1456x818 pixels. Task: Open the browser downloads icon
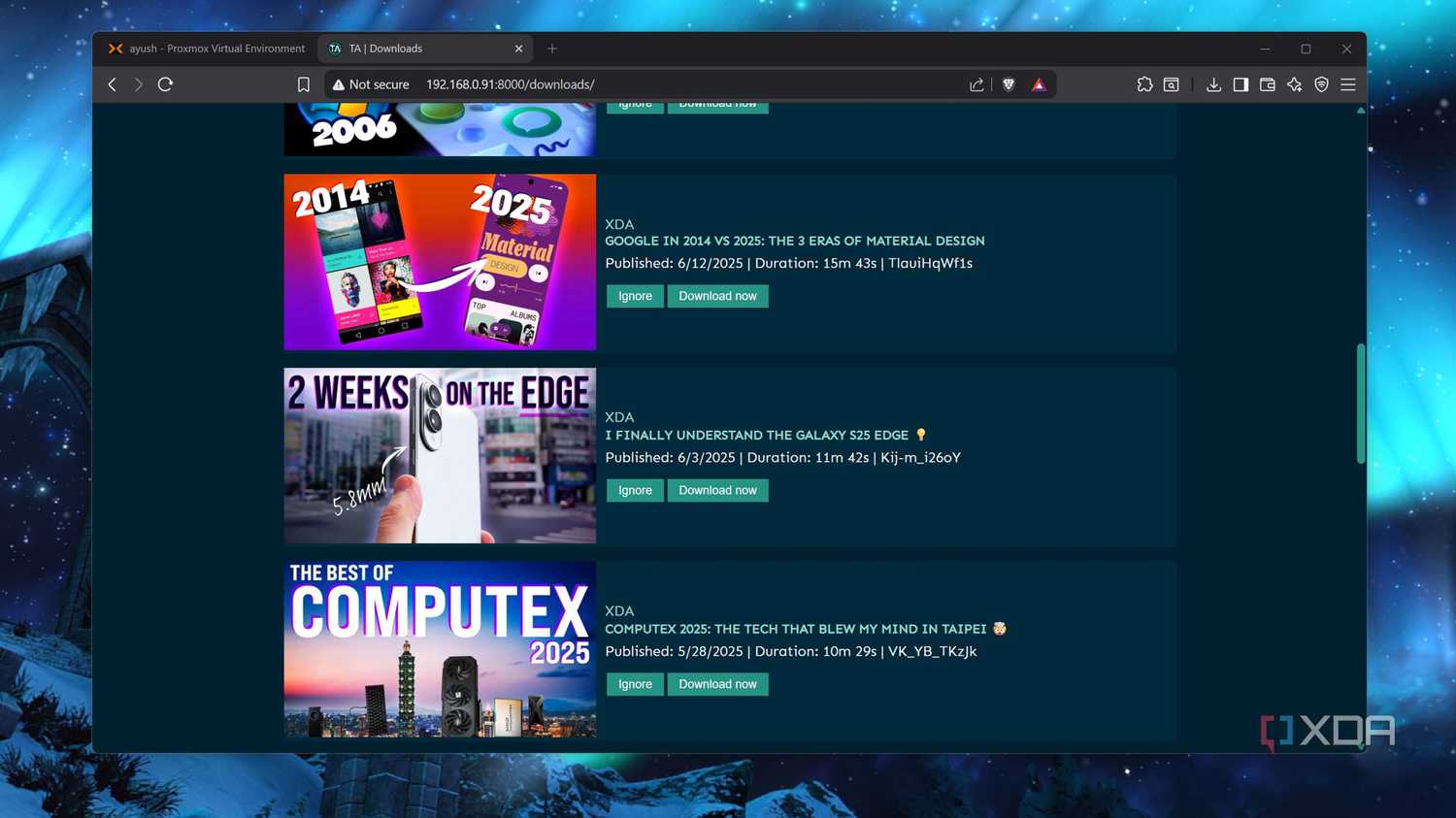tap(1213, 84)
